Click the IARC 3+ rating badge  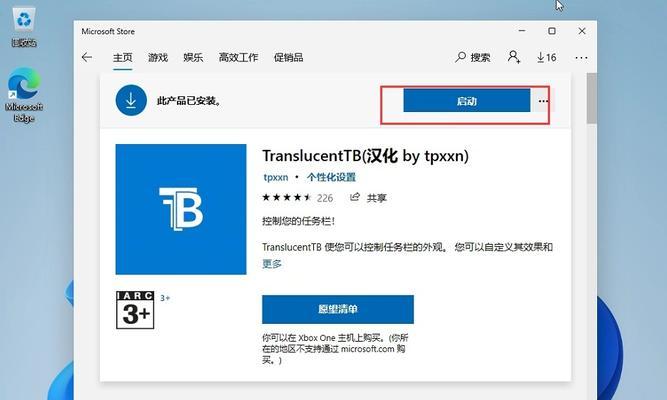click(x=135, y=310)
